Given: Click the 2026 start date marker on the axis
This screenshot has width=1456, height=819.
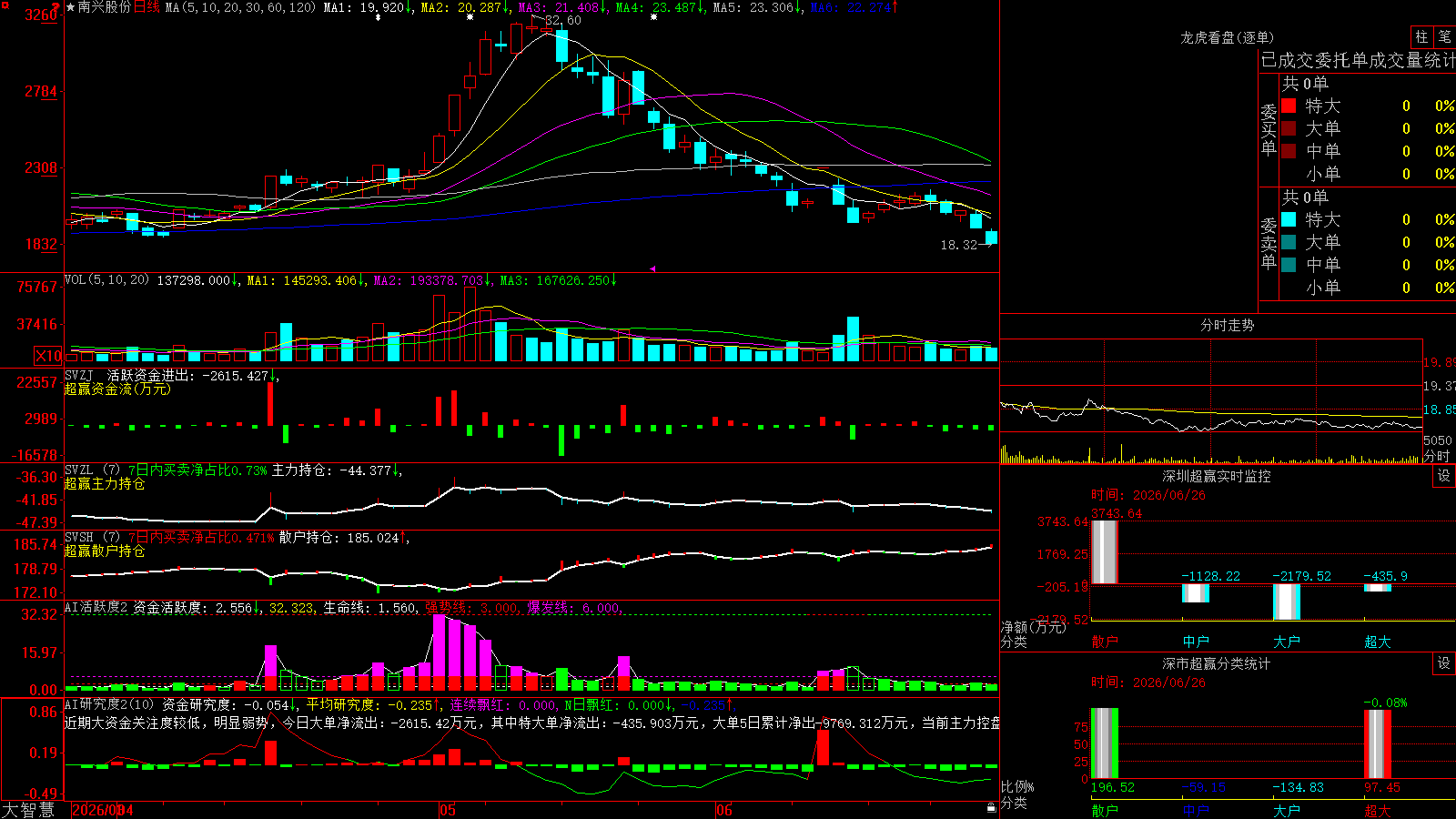Looking at the screenshot, I should point(102,810).
